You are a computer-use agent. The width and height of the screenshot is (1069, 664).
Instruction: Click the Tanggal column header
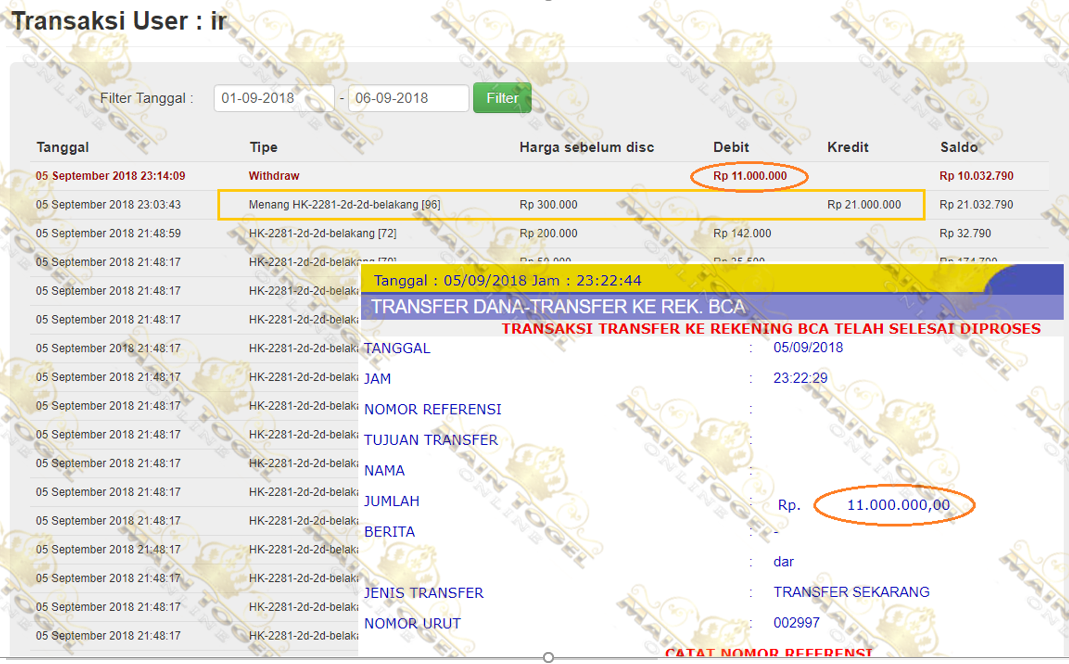tap(63, 147)
